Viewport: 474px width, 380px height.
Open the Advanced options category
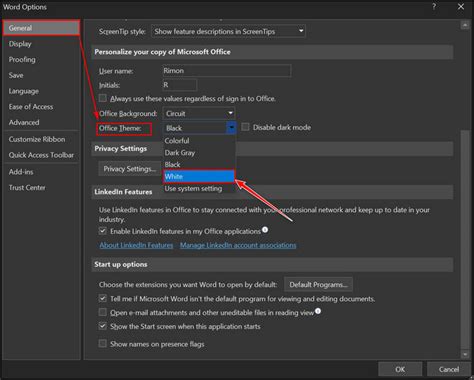tap(24, 122)
